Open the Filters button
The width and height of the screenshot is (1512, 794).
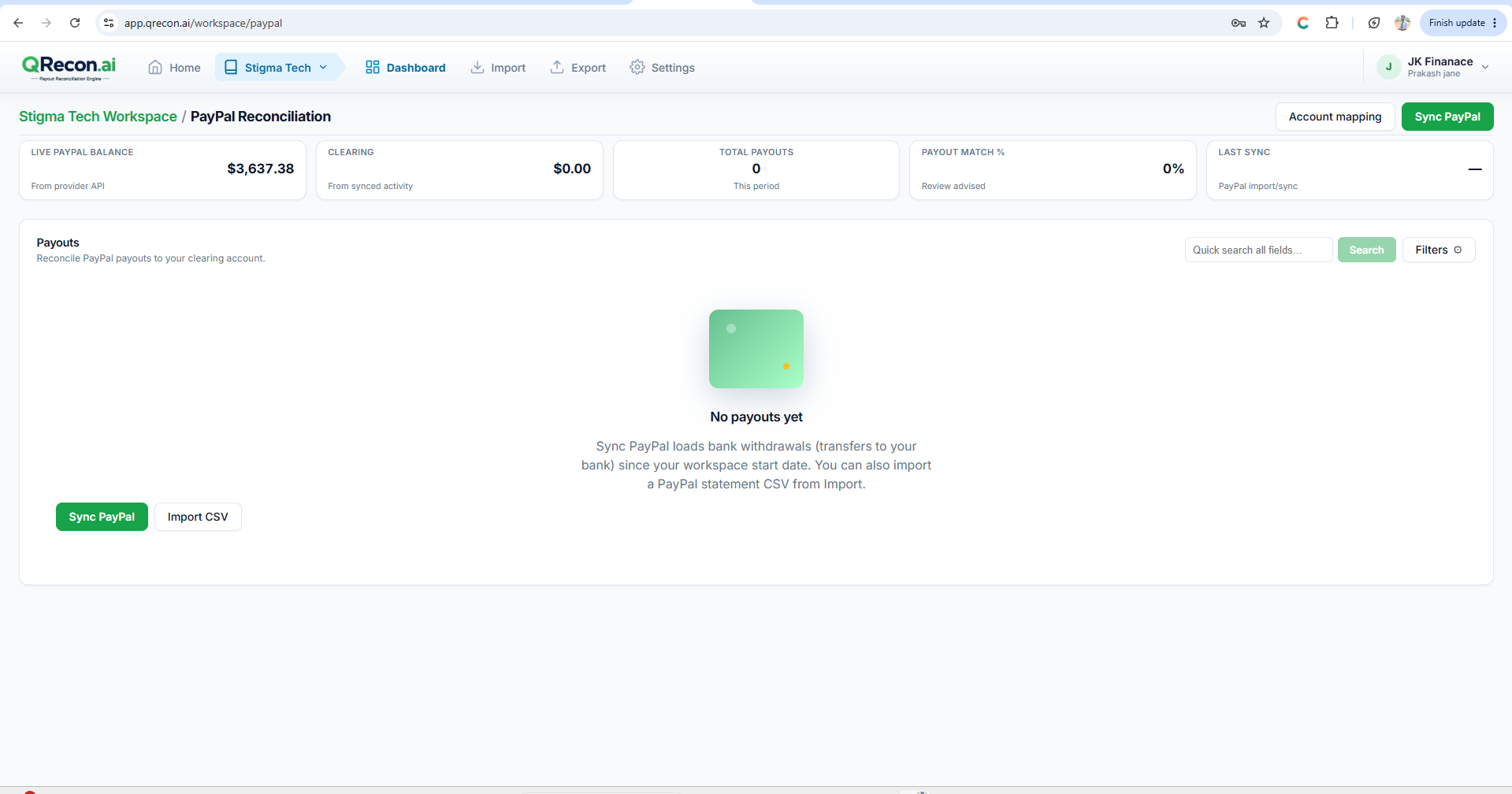[x=1439, y=250]
